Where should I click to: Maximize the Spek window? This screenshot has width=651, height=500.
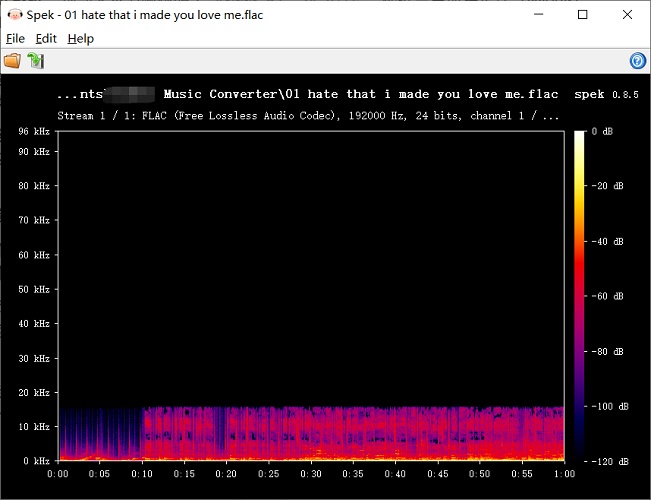point(582,15)
